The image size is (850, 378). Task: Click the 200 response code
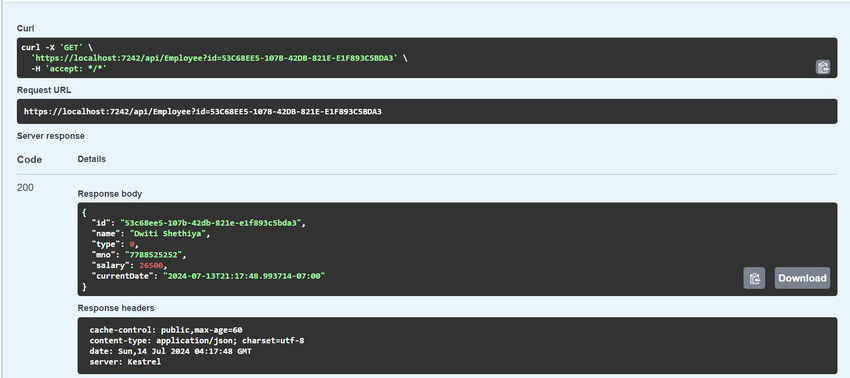click(25, 188)
